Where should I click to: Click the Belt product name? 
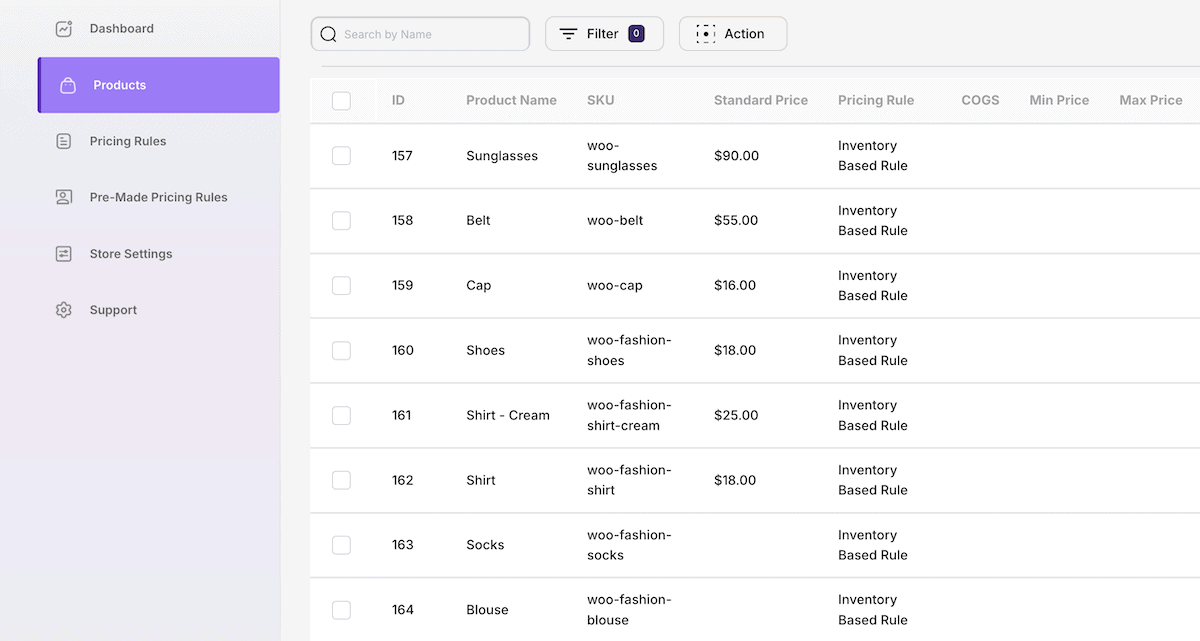click(478, 221)
